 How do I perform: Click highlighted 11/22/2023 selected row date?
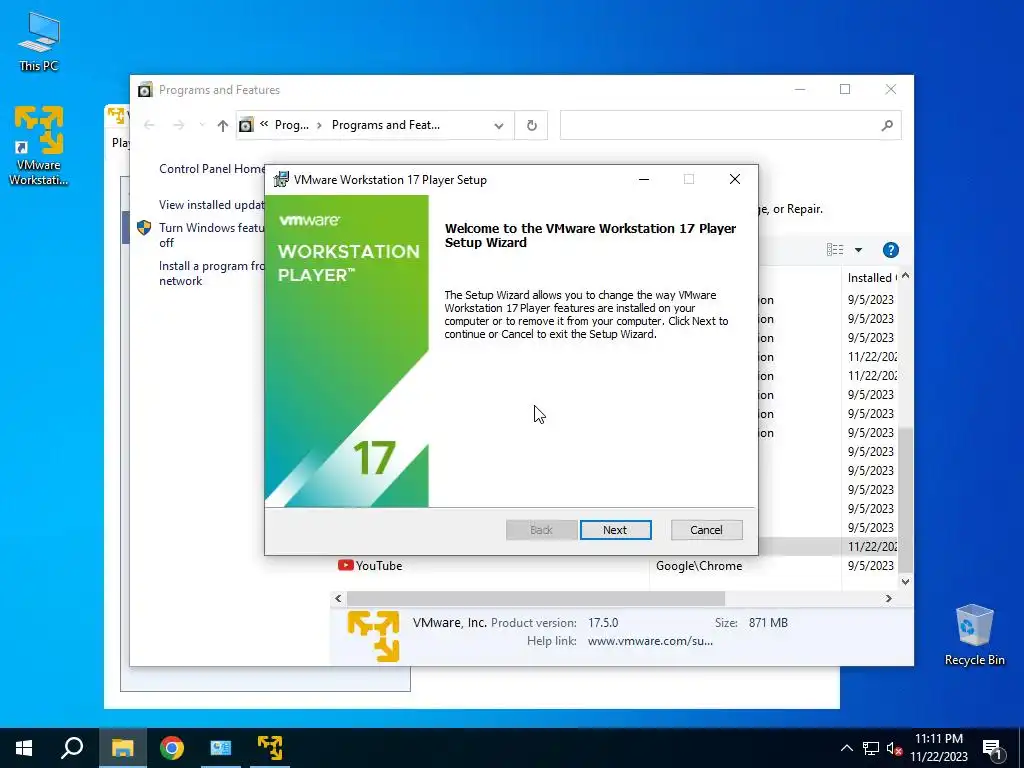(872, 547)
